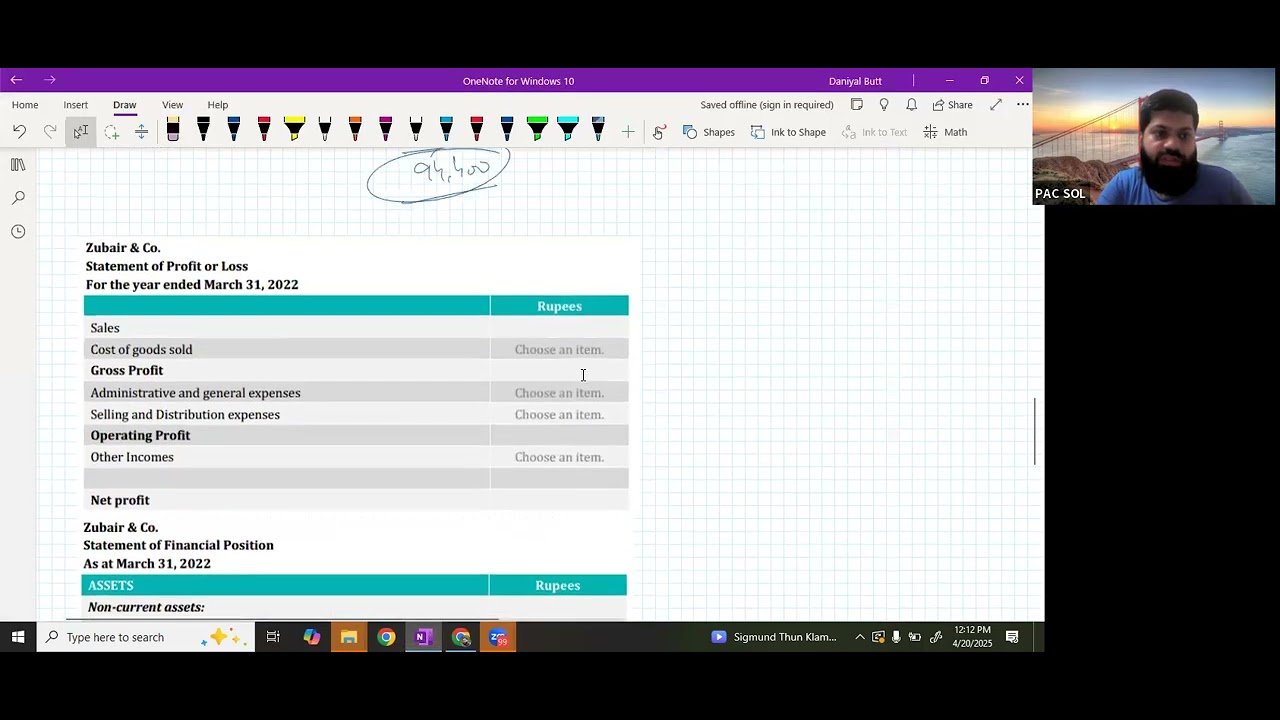Open the Windows Start menu
This screenshot has height=720, width=1280.
tap(18, 637)
